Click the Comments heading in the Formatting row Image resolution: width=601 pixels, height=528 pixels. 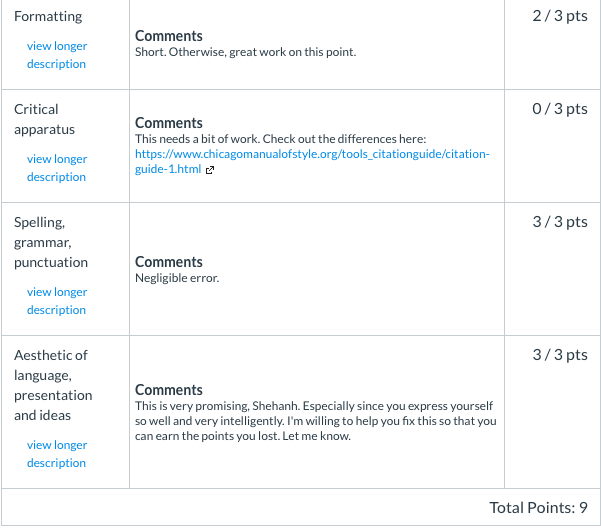[x=169, y=36]
